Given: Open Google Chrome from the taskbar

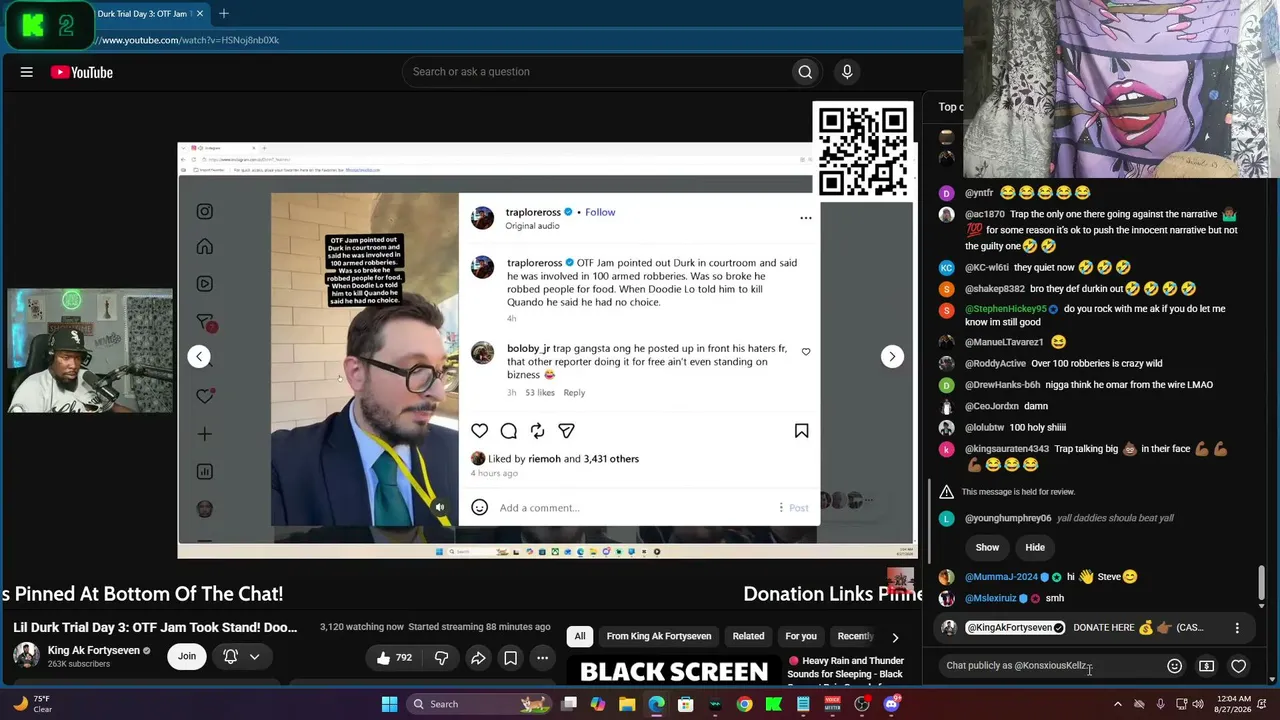Looking at the screenshot, I should click(x=744, y=704).
